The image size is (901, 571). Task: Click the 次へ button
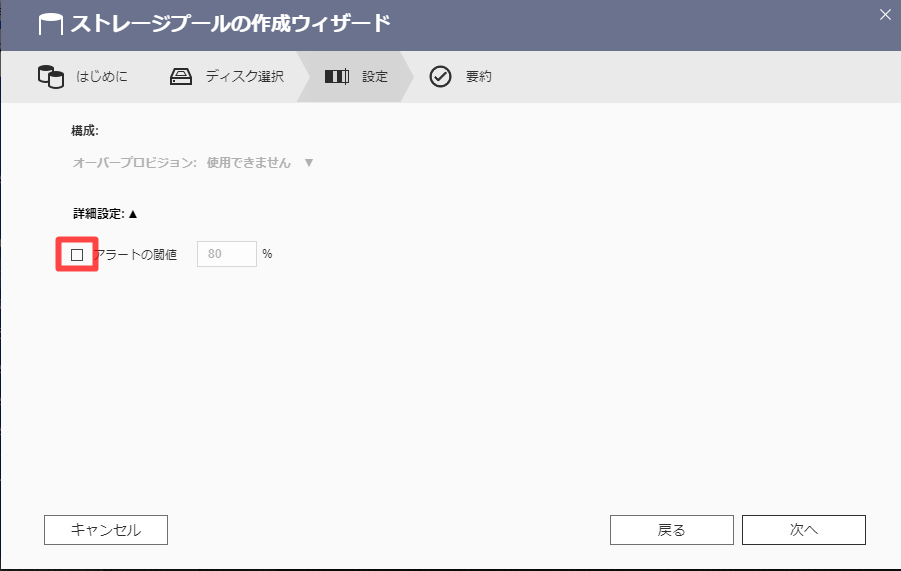(804, 530)
